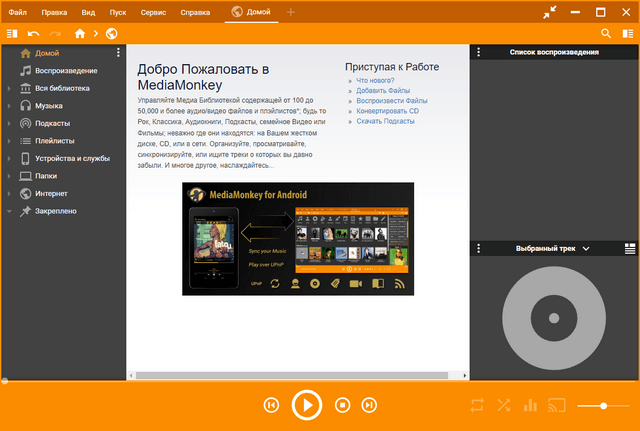This screenshot has width=640, height=431.
Task: Skip to the next track
Action: pyautogui.click(x=369, y=405)
